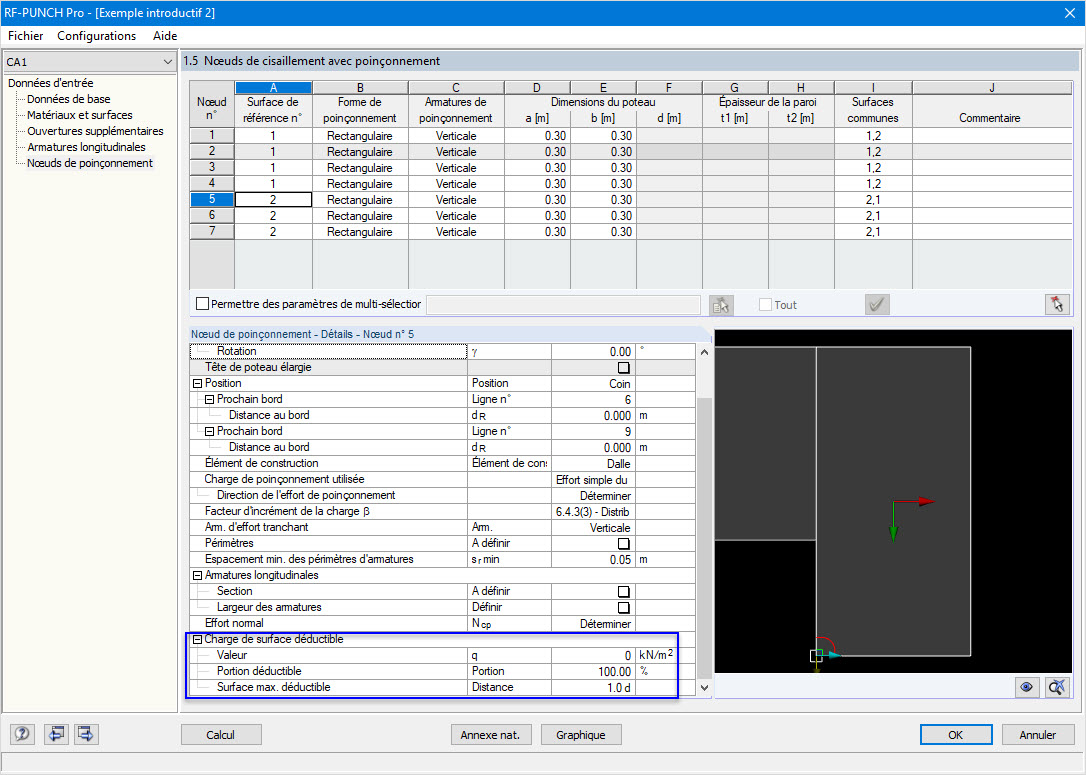The height and width of the screenshot is (775, 1086).
Task: Click Position value Coin
Action: pos(593,384)
